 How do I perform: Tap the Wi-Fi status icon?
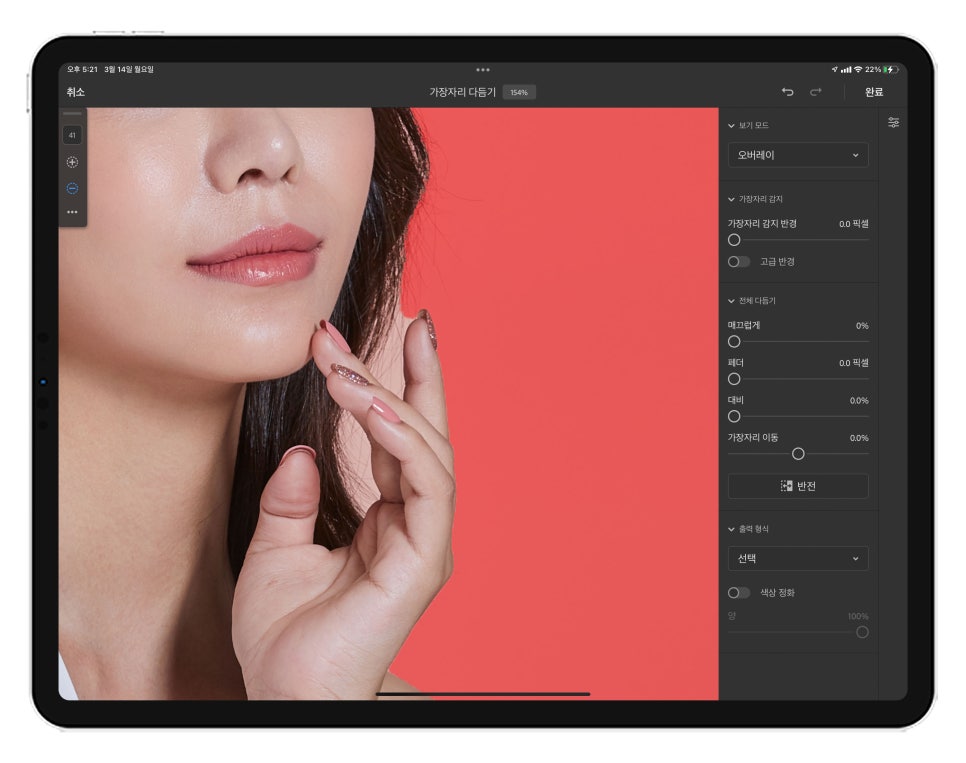[x=858, y=70]
